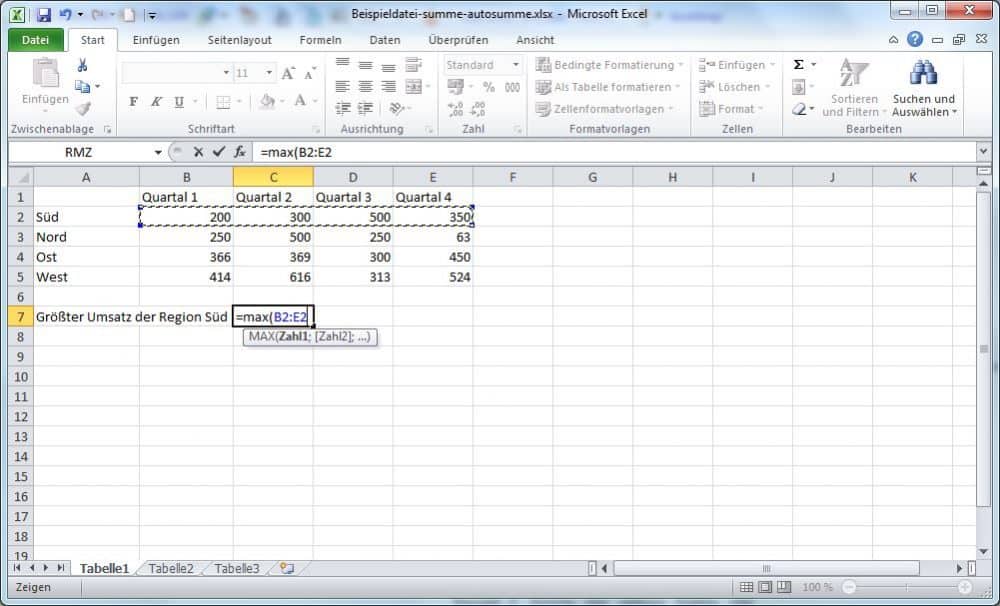Open Suchen und Auswählen menu

click(x=923, y=88)
